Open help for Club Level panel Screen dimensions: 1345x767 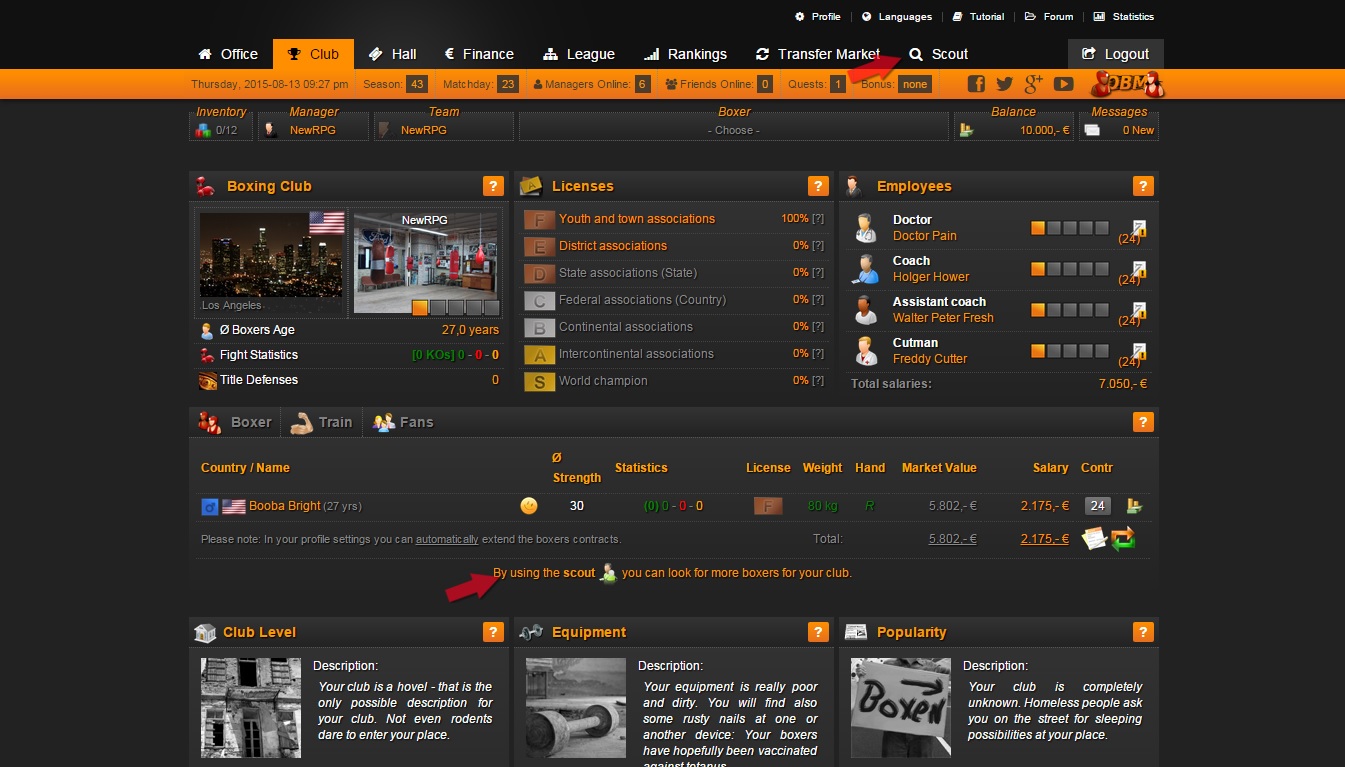[x=493, y=632]
